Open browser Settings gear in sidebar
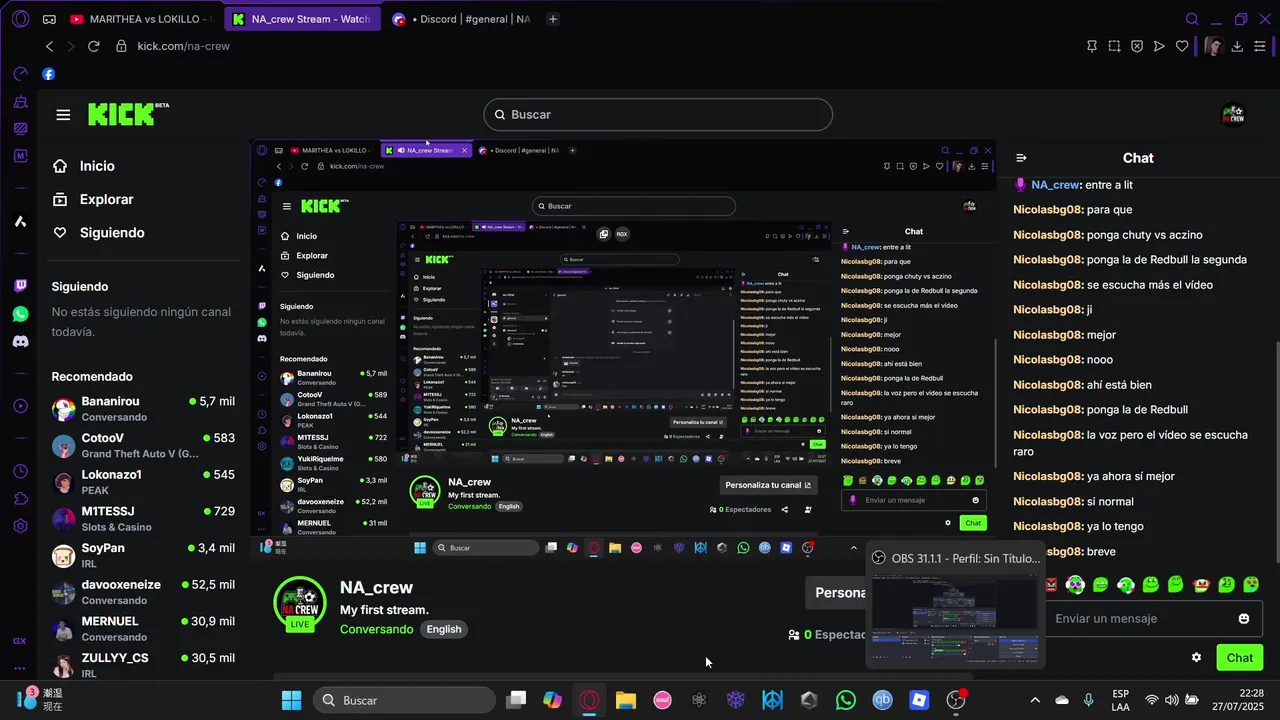The width and height of the screenshot is (1280, 720). (x=20, y=526)
